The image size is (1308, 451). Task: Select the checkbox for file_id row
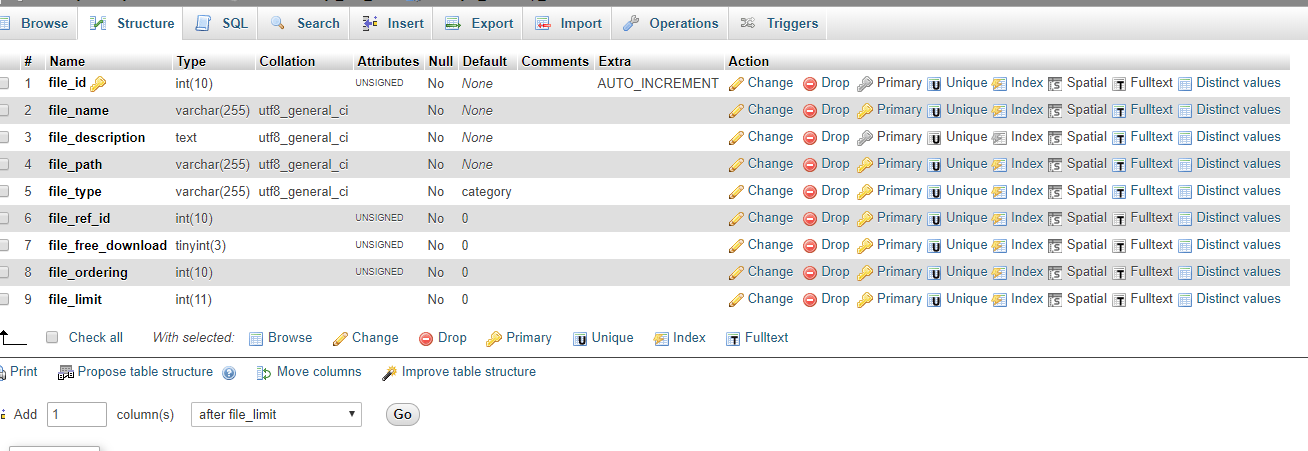tap(4, 84)
